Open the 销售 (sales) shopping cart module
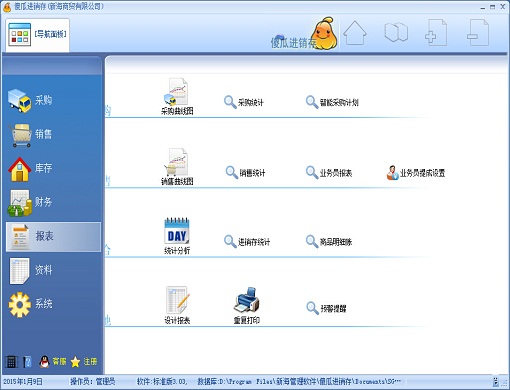The image size is (510, 390). [x=30, y=134]
